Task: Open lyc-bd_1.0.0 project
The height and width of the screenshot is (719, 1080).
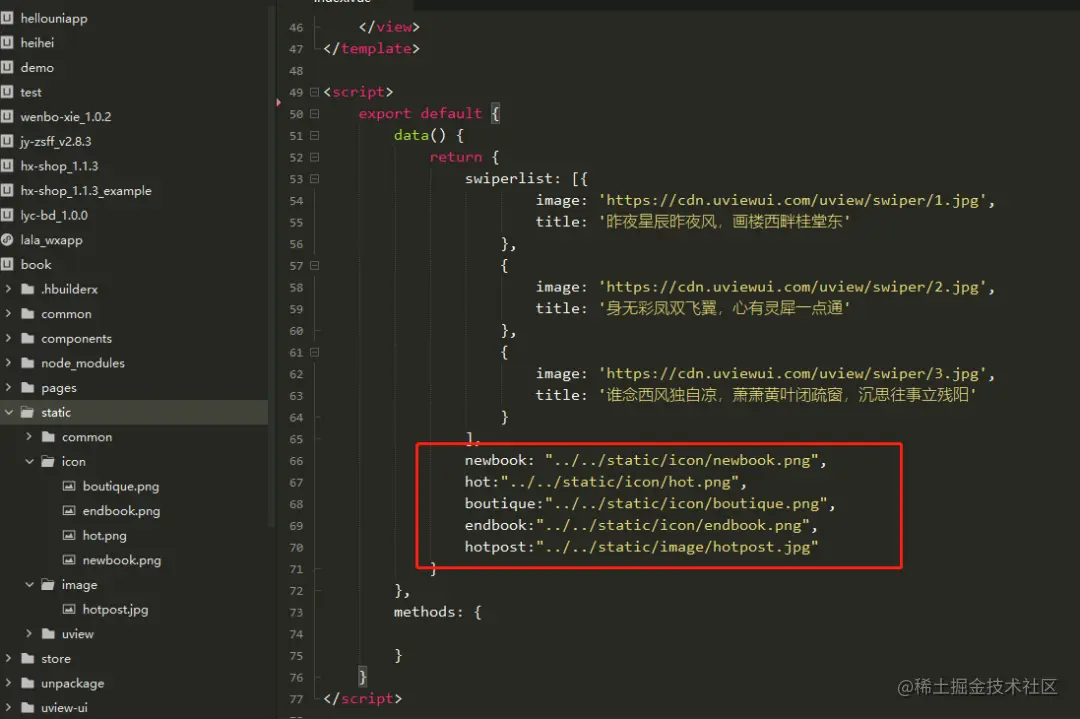Action: point(54,216)
